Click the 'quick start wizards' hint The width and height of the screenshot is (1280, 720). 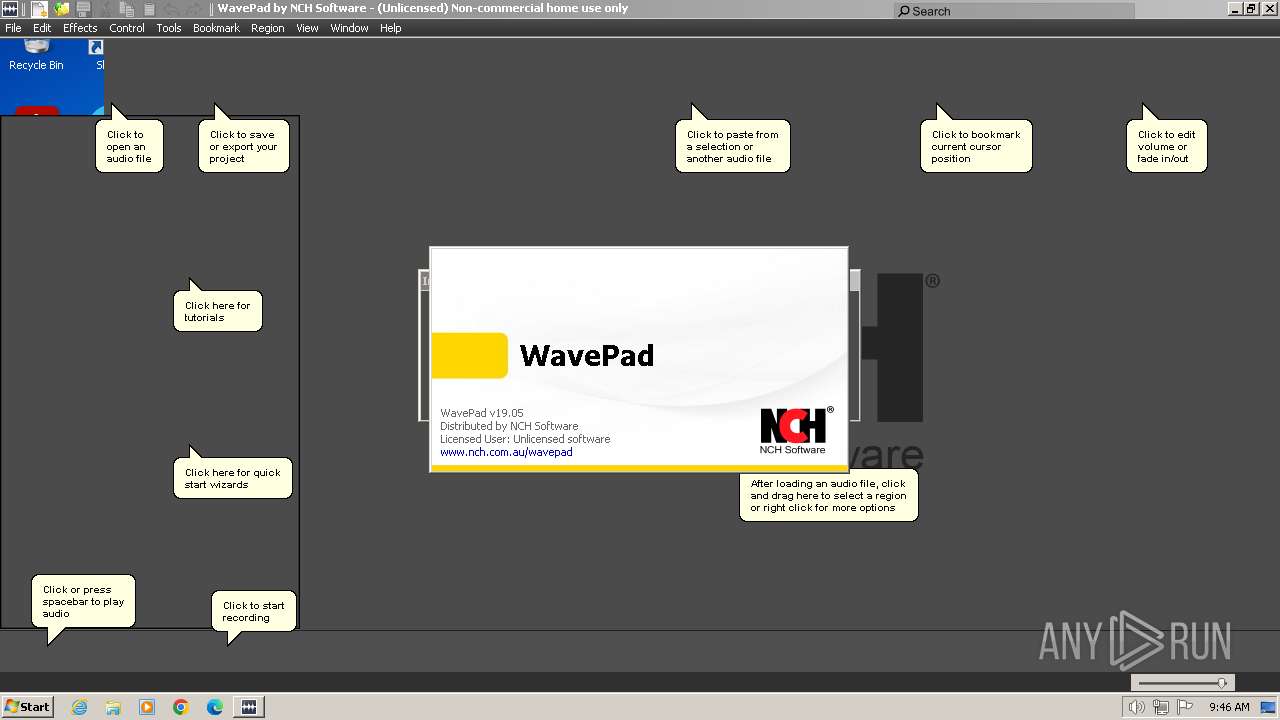[233, 478]
